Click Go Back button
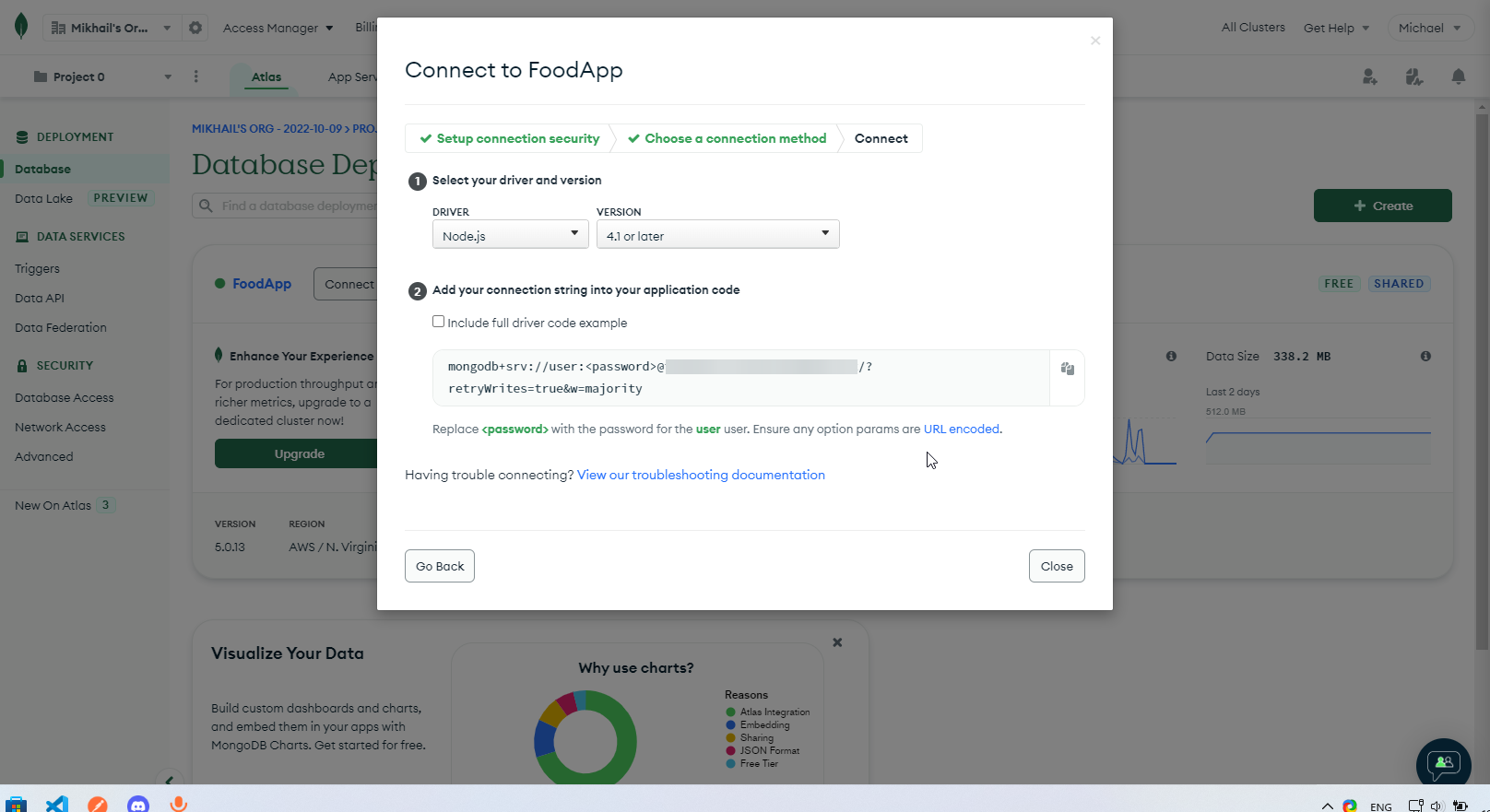1490x812 pixels. (440, 566)
